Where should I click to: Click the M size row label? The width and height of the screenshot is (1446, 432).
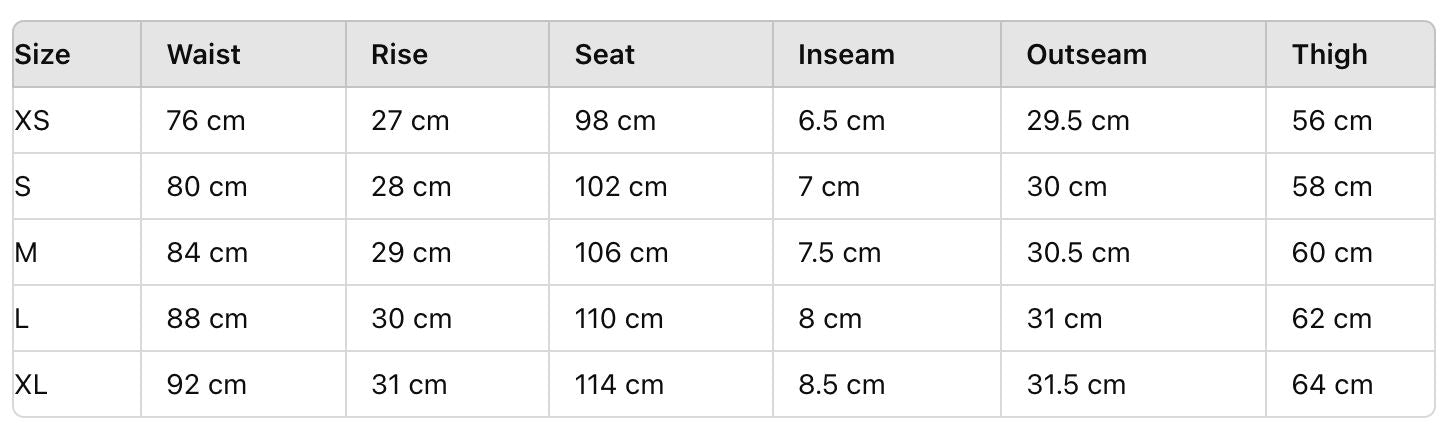pos(26,253)
